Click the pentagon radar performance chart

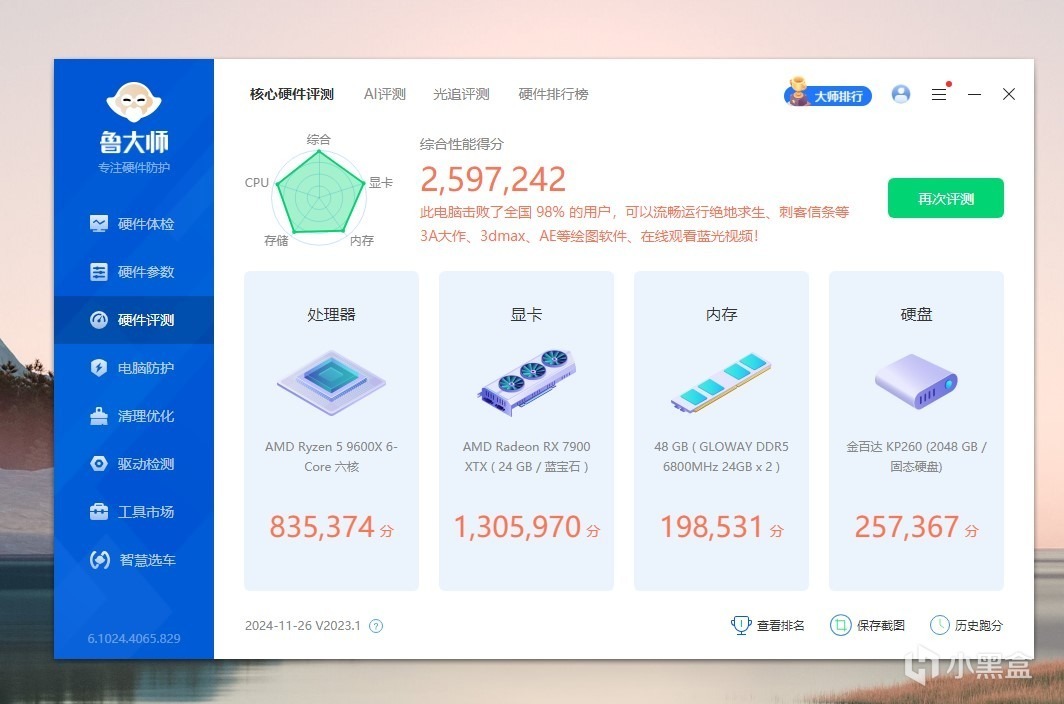319,196
